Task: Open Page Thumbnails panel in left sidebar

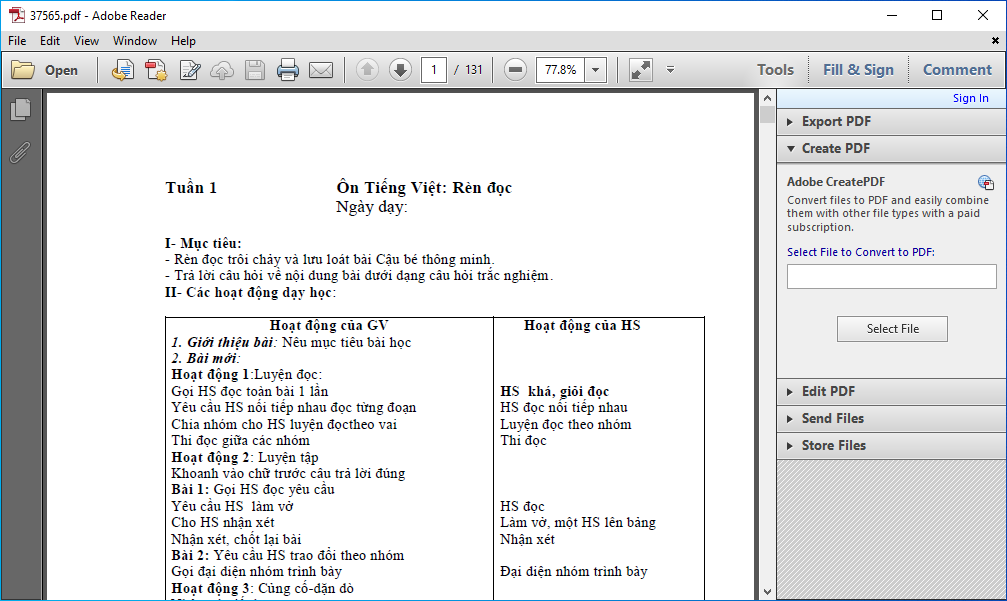Action: click(x=20, y=110)
